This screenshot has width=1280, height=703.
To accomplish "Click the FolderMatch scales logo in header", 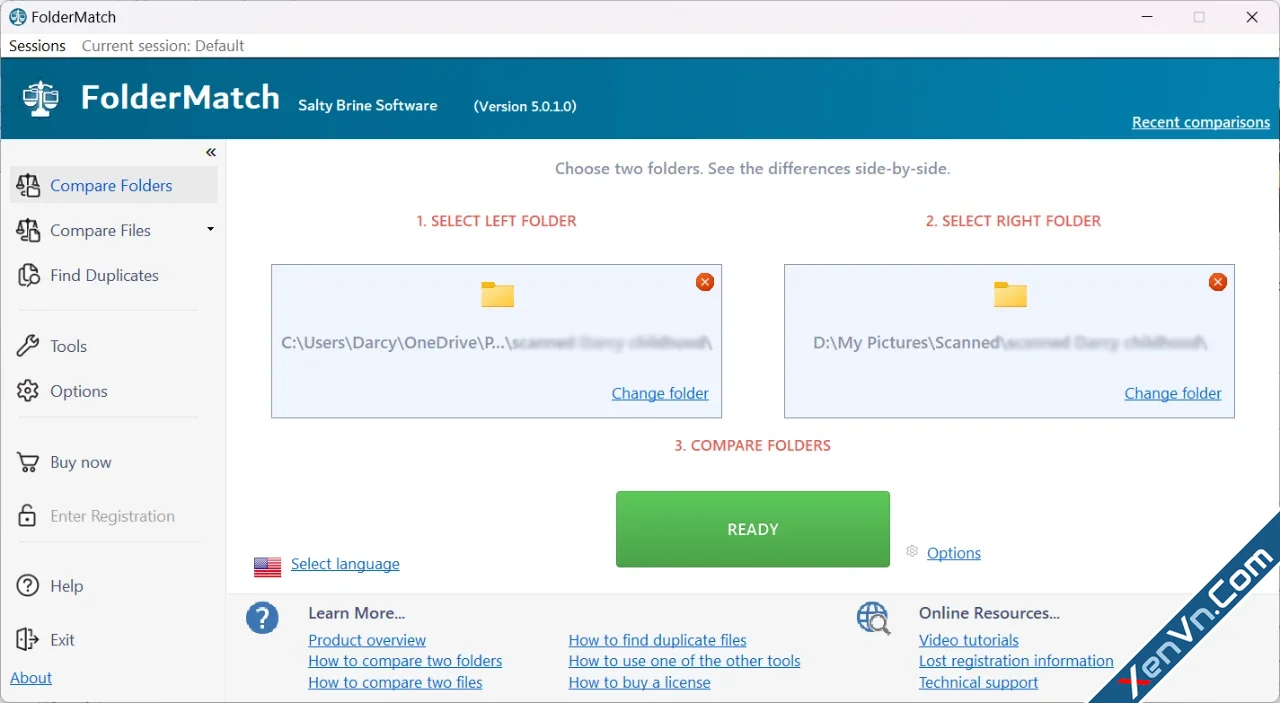I will [41, 98].
